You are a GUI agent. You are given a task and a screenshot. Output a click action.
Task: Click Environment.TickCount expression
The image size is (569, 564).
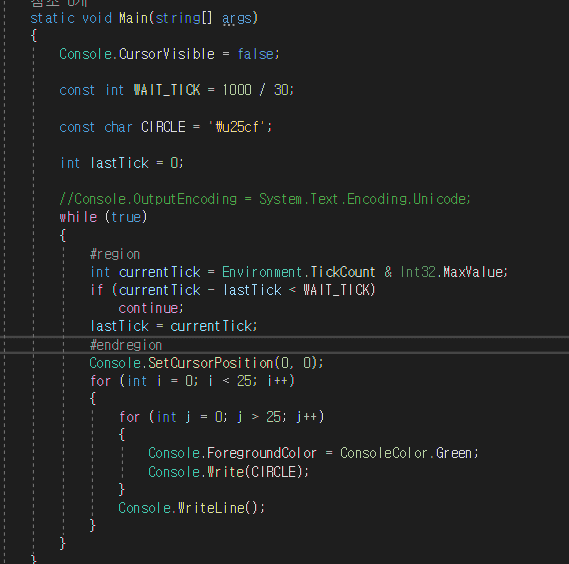298,272
